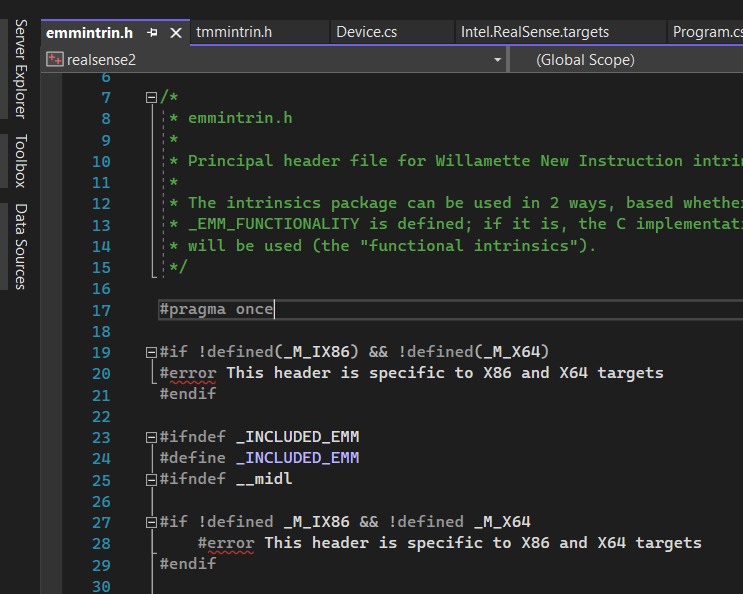Pin the emmintrin.h tab
This screenshot has height=594, width=743.
pyautogui.click(x=152, y=33)
